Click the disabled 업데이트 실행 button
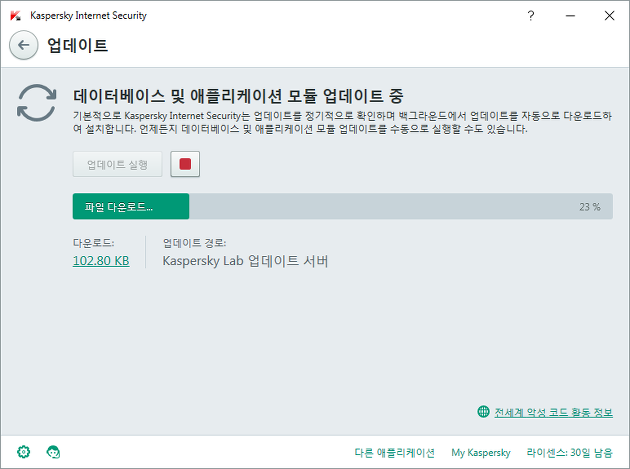This screenshot has height=469, width=630. pos(117,164)
